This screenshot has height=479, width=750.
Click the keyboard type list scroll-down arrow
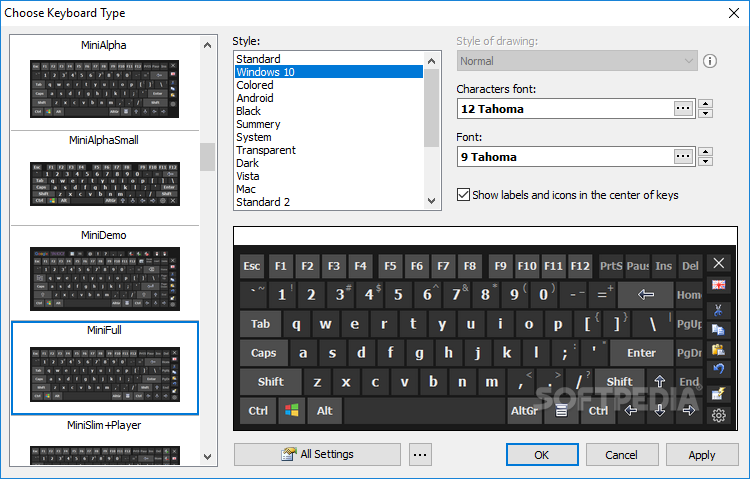(x=207, y=457)
